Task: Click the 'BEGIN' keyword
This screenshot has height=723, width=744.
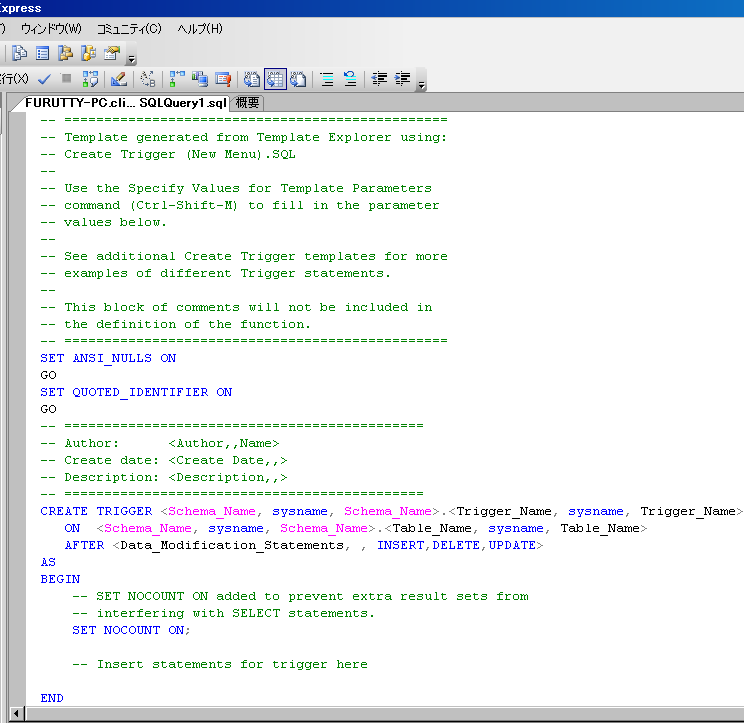Action: (x=60, y=579)
